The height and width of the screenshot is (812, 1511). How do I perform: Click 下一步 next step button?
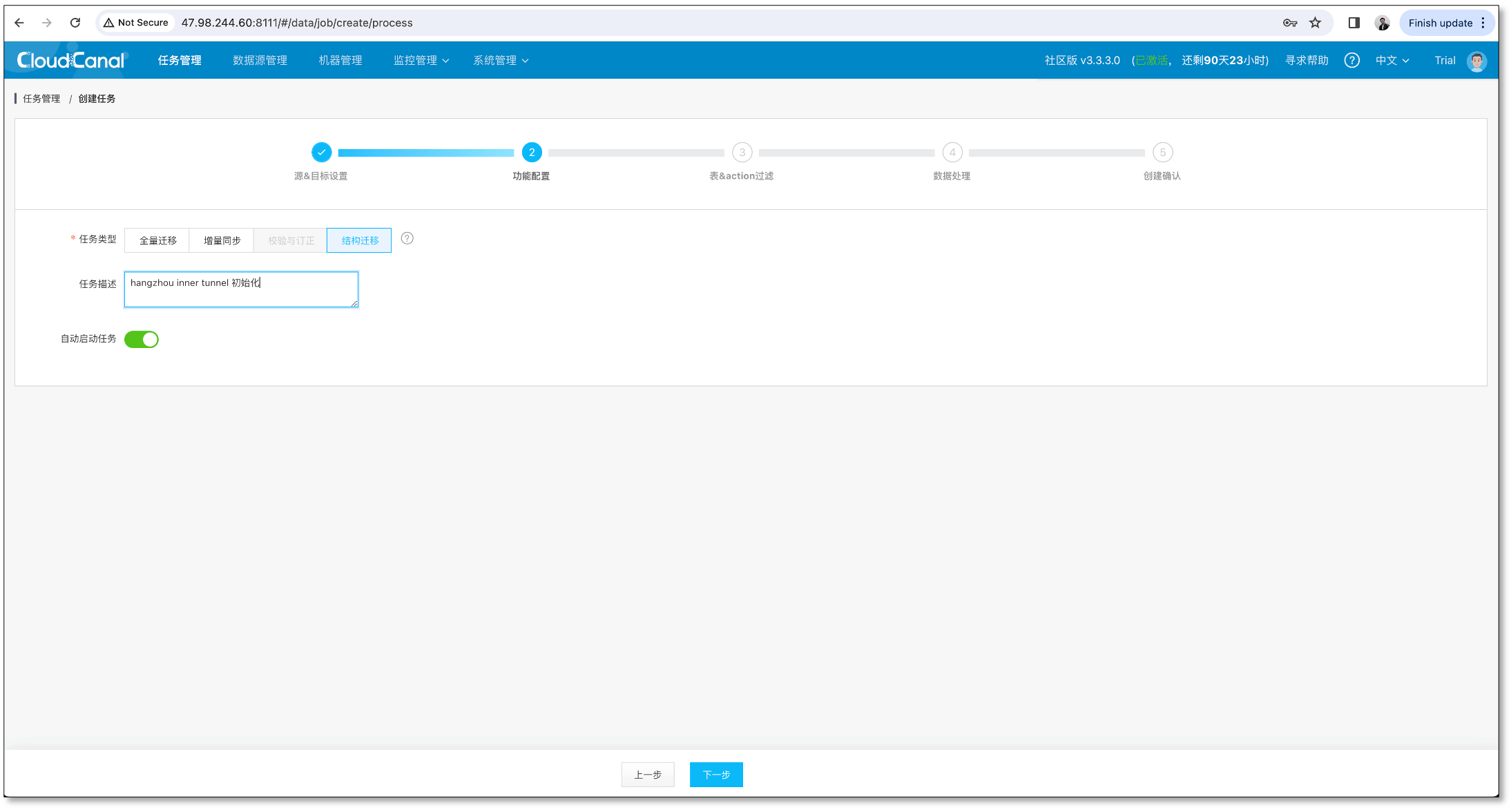716,775
